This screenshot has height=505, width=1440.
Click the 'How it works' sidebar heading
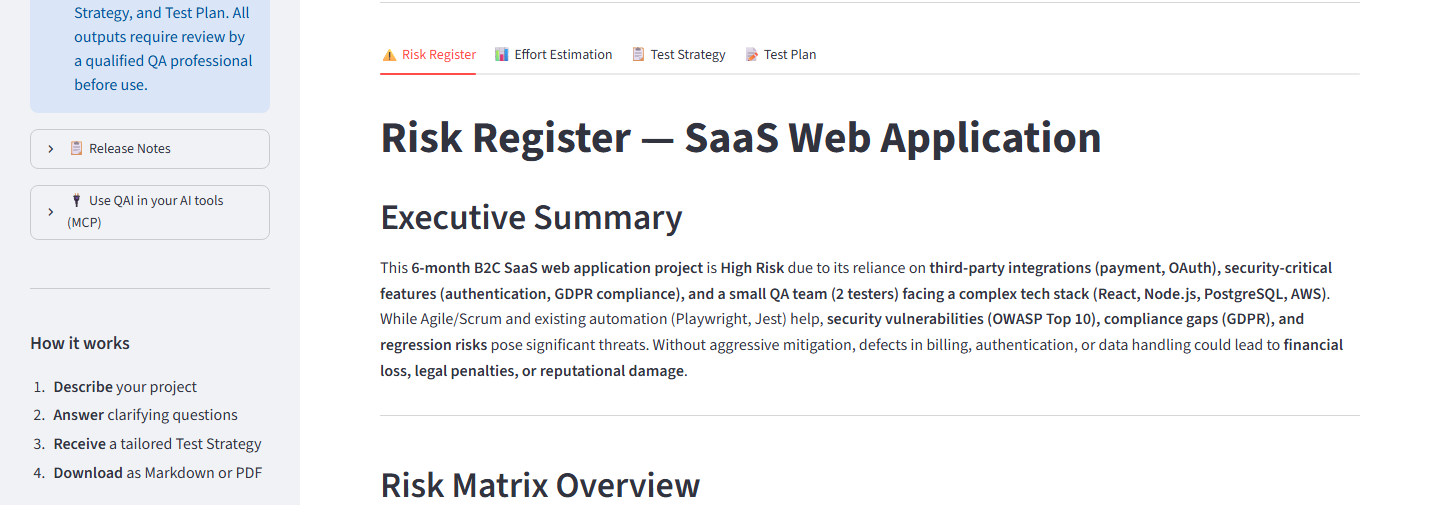pos(80,343)
